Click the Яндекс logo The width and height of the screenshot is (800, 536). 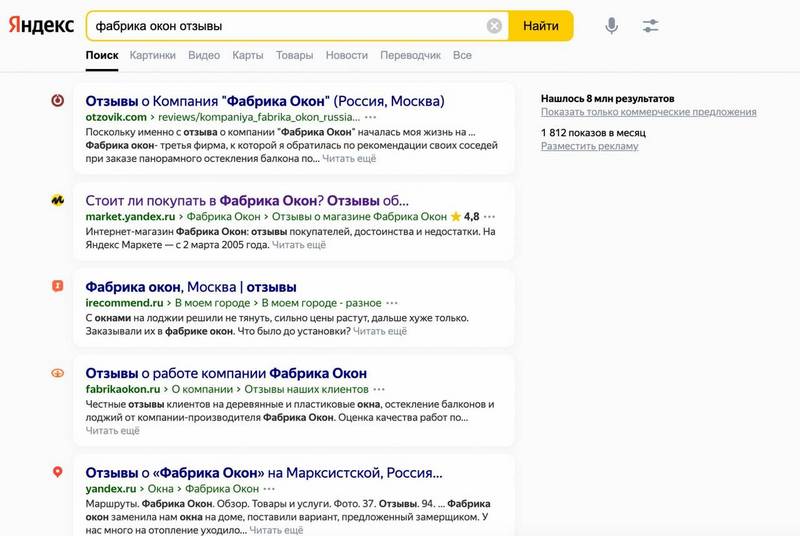(x=41, y=25)
